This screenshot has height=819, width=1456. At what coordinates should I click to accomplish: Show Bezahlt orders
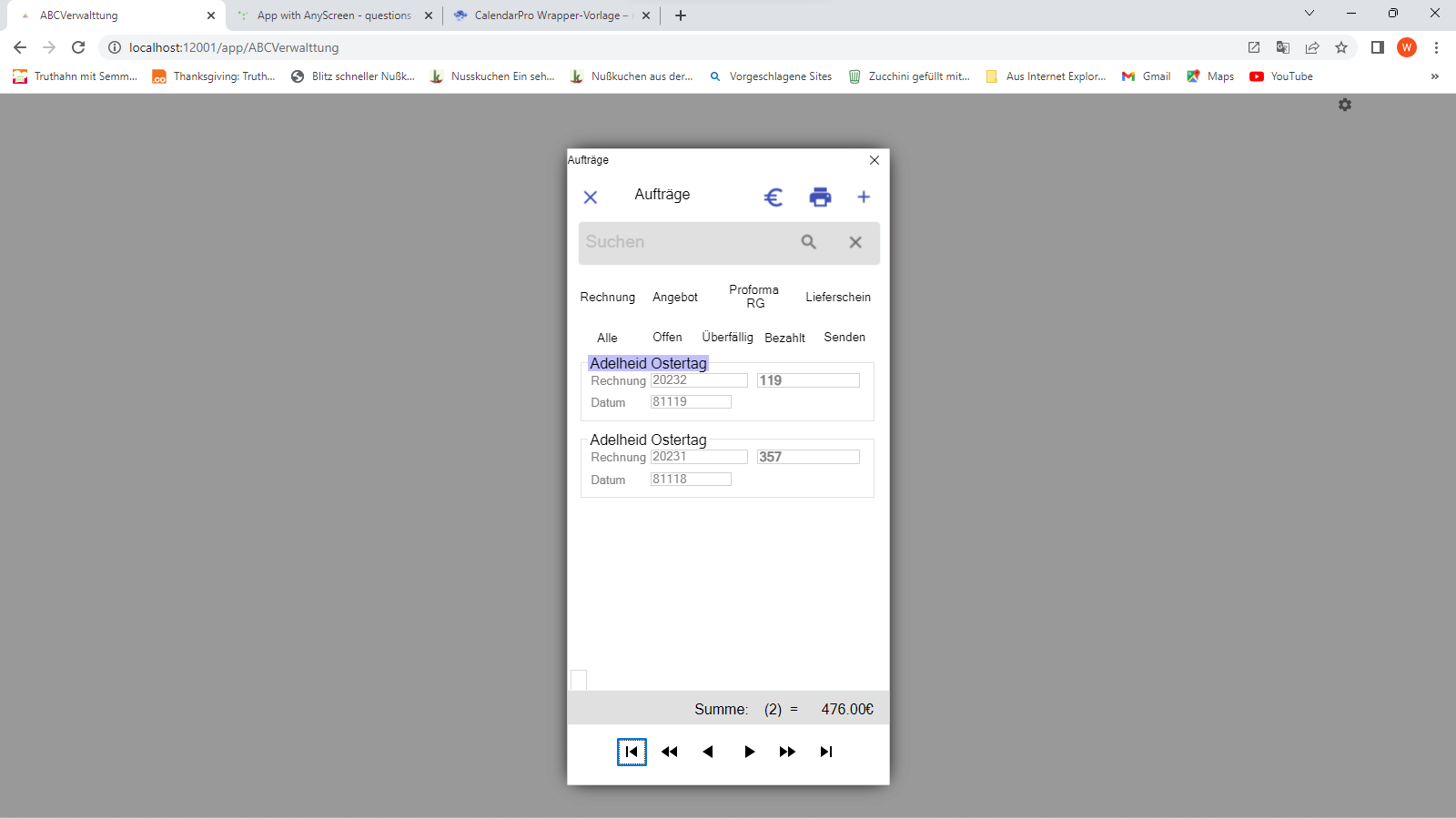[784, 338]
